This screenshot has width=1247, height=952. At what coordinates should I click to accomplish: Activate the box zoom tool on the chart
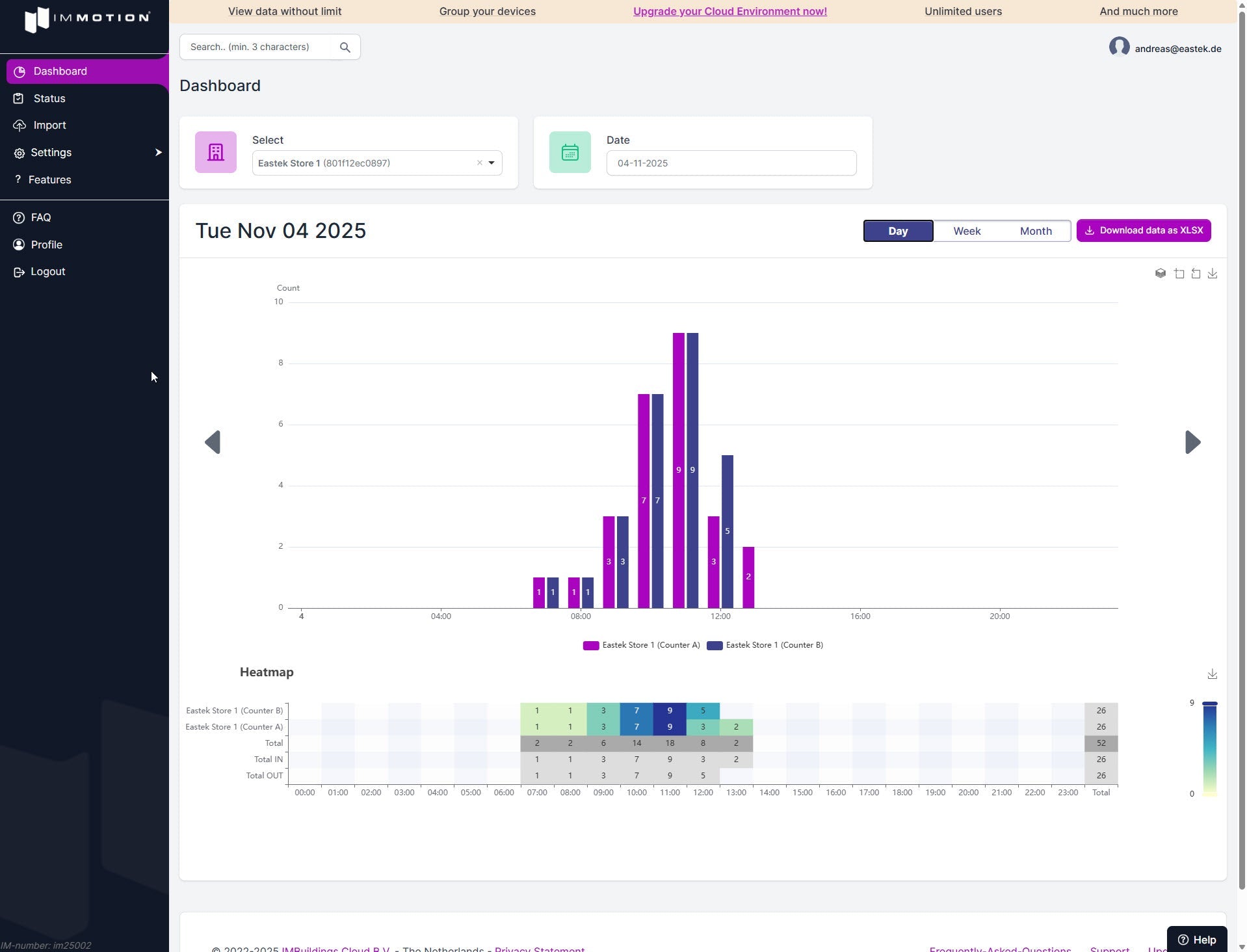(1179, 273)
